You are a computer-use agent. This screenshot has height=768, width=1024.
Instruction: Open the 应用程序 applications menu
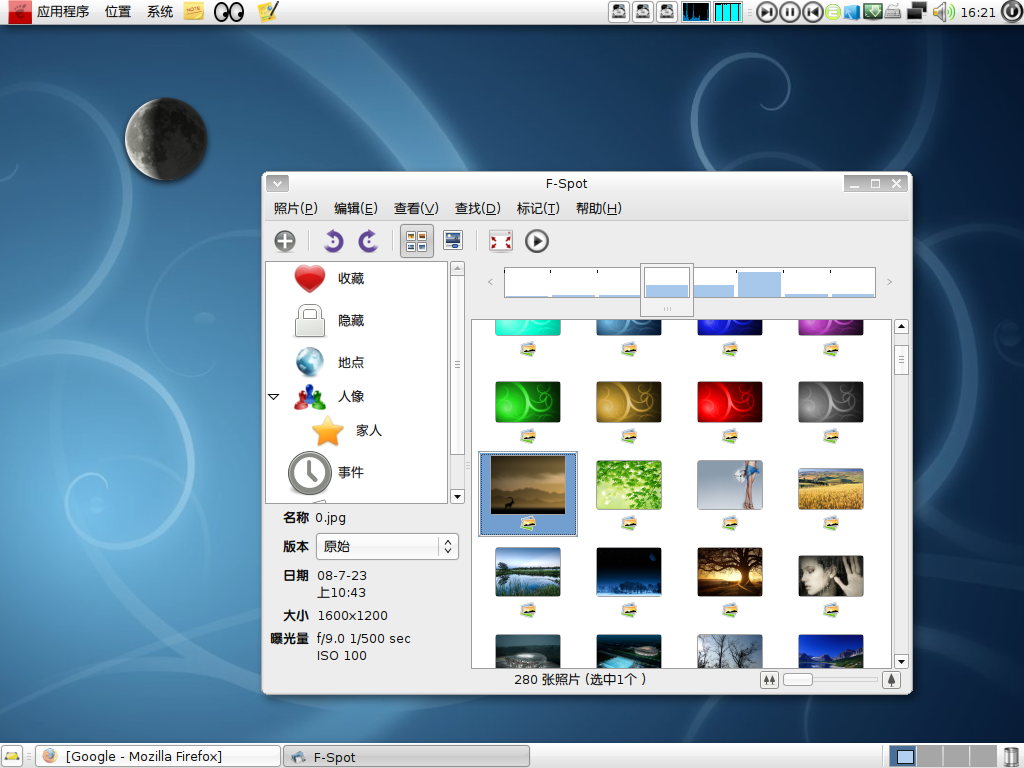[x=63, y=12]
